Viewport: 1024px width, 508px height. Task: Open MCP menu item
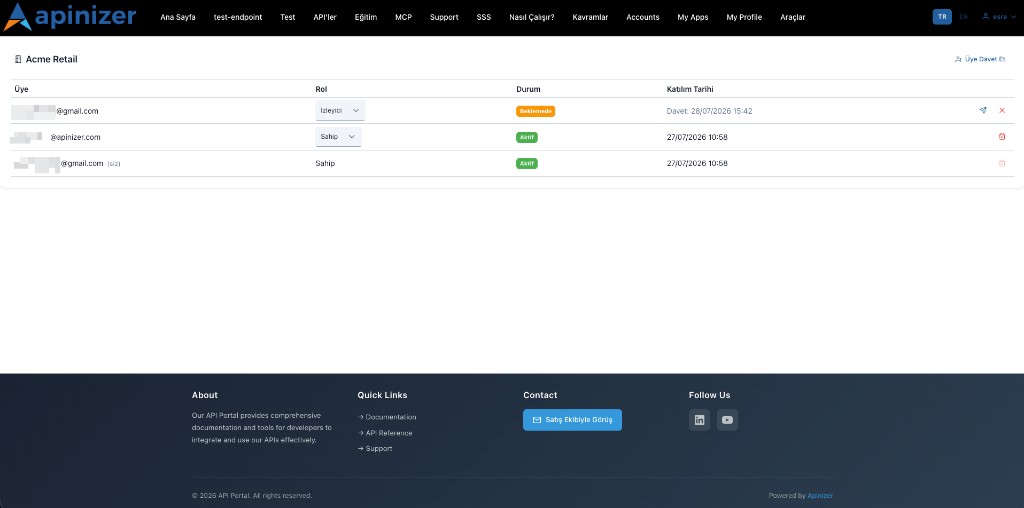(404, 17)
